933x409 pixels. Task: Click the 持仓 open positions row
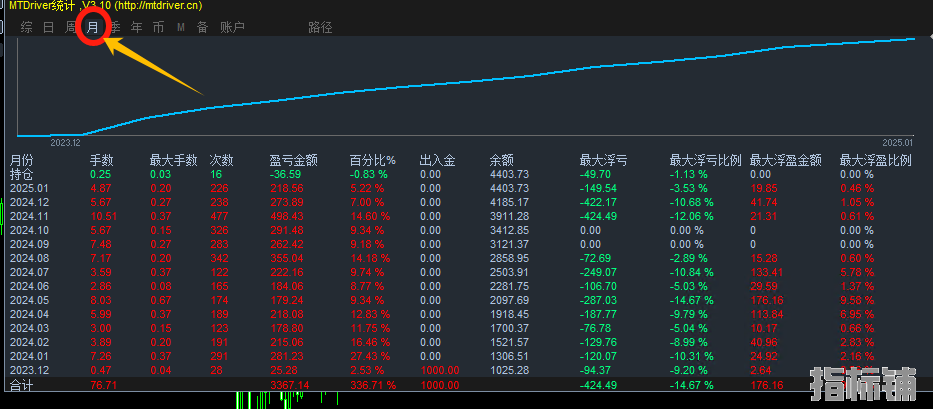tap(22, 174)
